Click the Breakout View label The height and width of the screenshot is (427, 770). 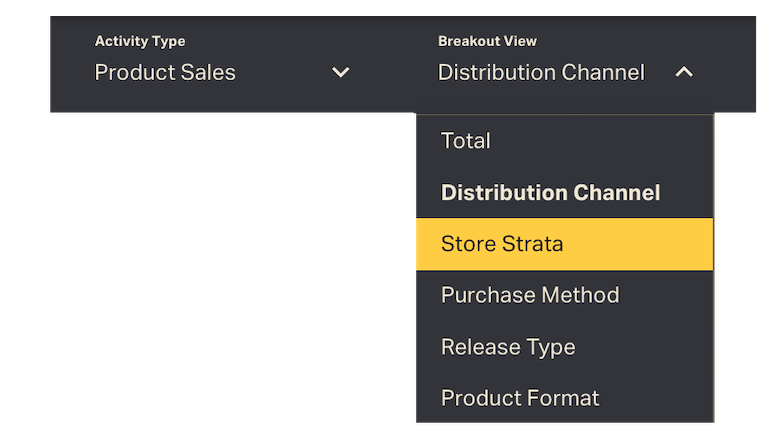(x=487, y=42)
